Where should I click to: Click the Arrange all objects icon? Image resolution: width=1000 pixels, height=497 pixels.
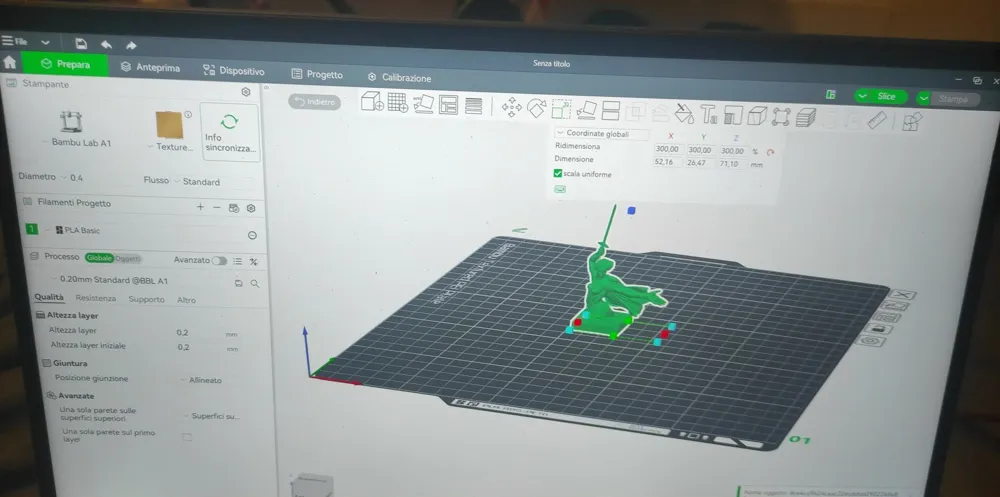pos(448,105)
